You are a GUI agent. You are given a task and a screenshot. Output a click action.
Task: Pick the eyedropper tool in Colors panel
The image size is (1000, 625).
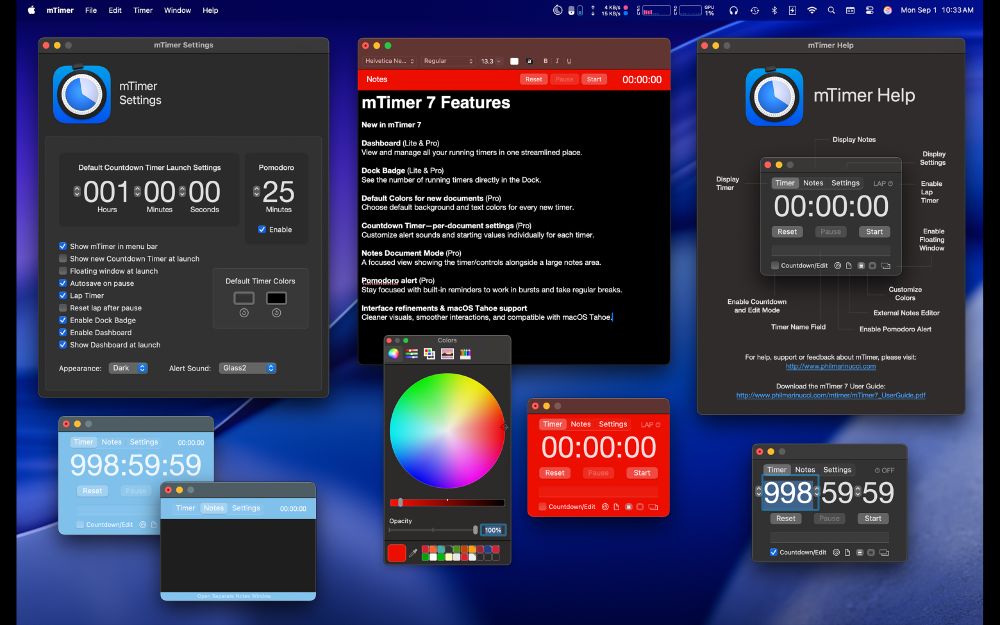click(413, 553)
